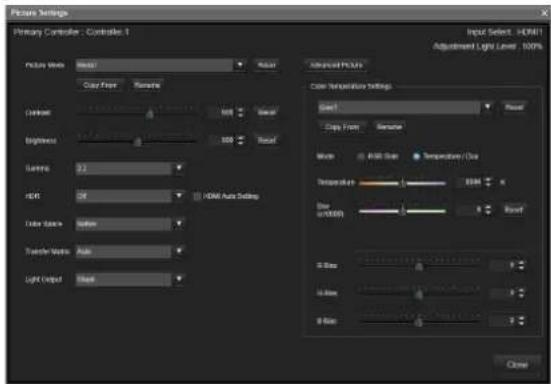Adjust the Duv slider handle
The image size is (551, 384).
point(402,211)
